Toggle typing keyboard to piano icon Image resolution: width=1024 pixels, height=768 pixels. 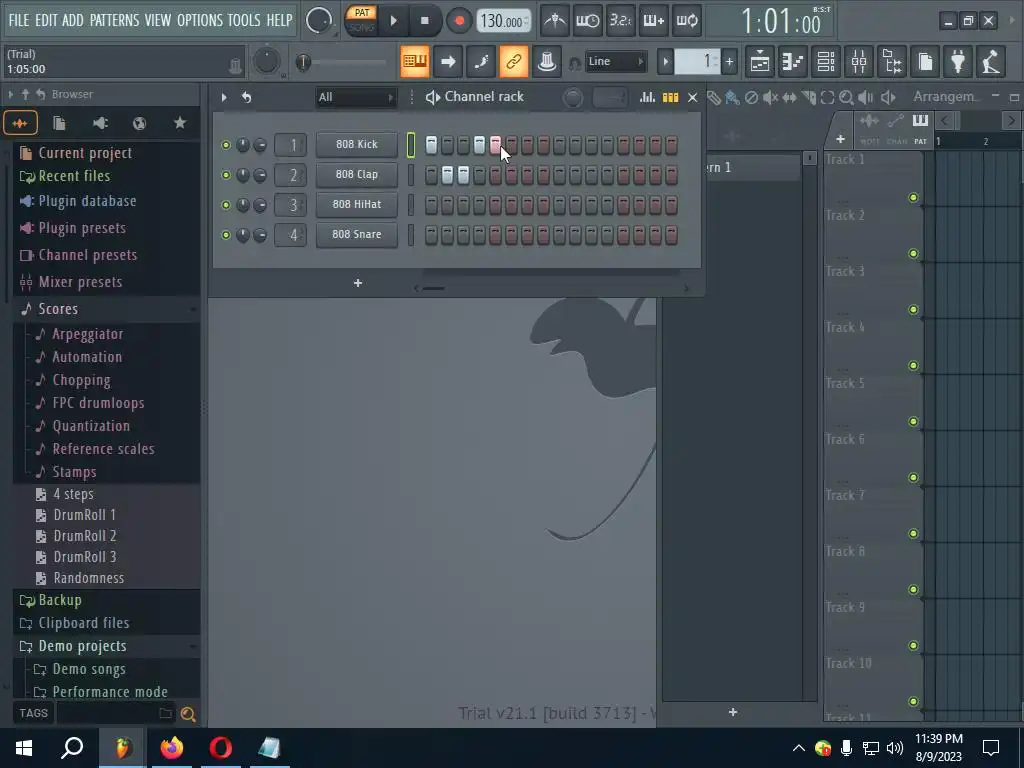coord(415,62)
